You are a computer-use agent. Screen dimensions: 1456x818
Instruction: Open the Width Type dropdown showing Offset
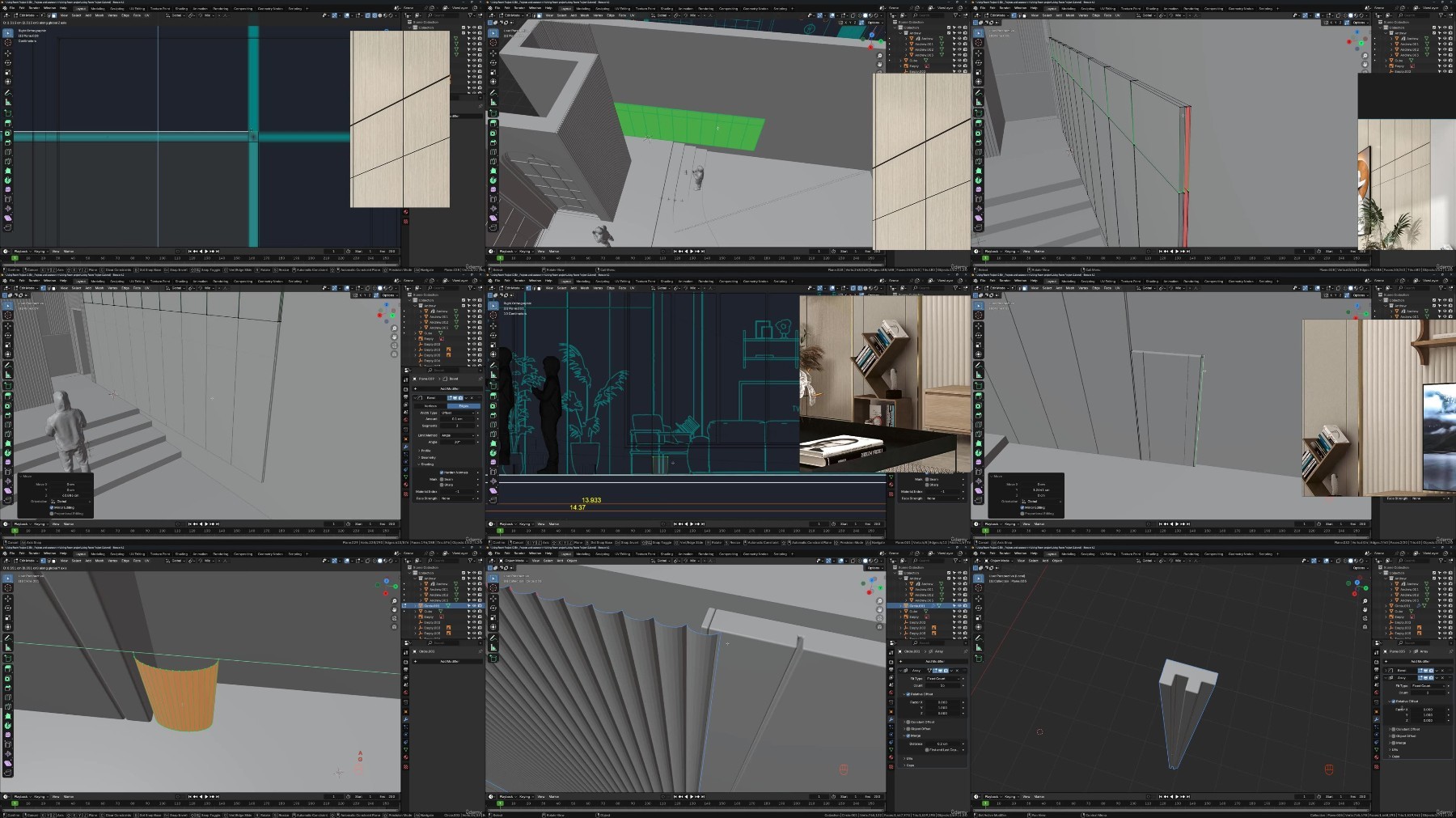coord(459,413)
